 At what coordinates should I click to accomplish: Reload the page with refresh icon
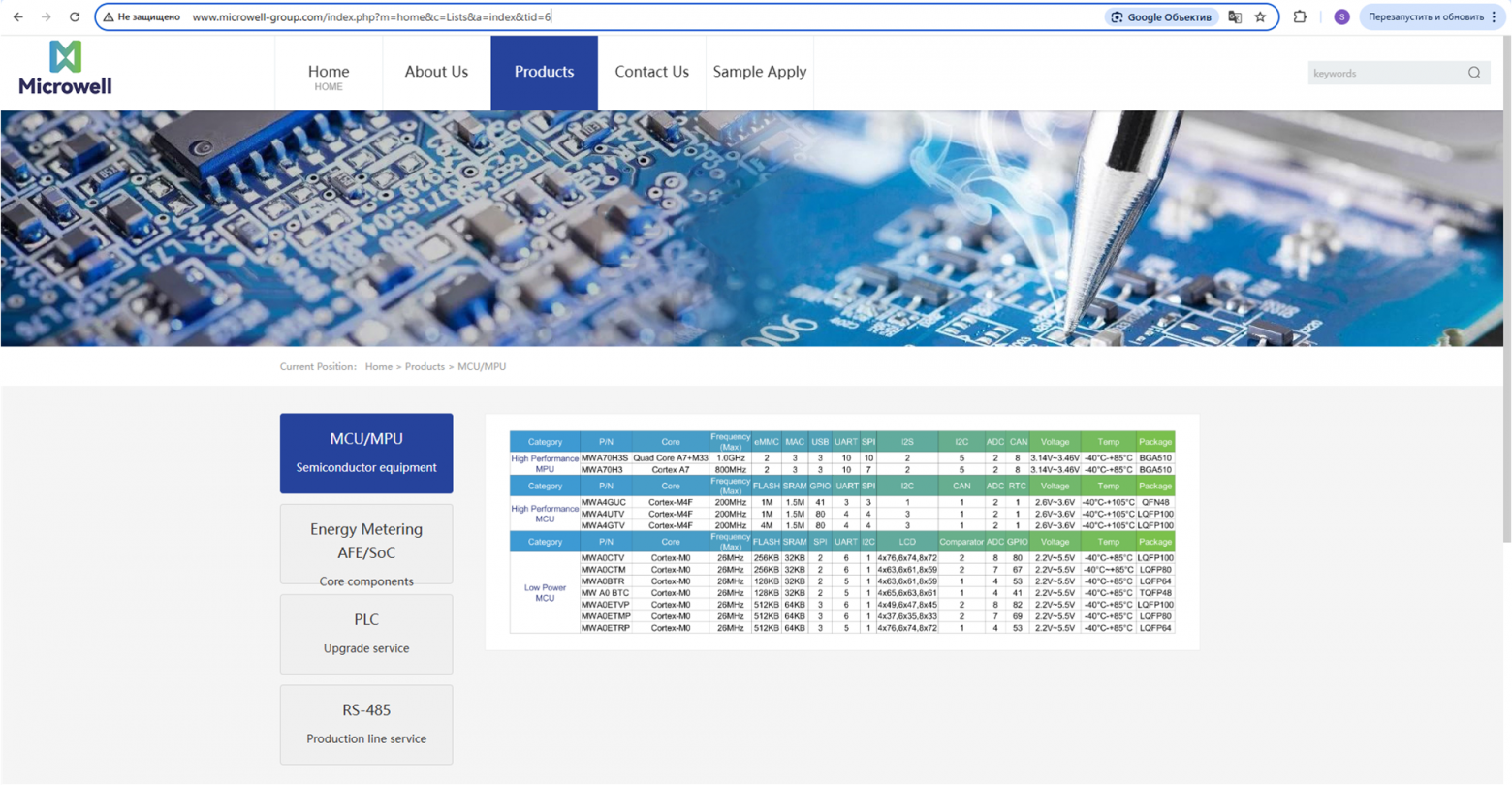pyautogui.click(x=75, y=16)
